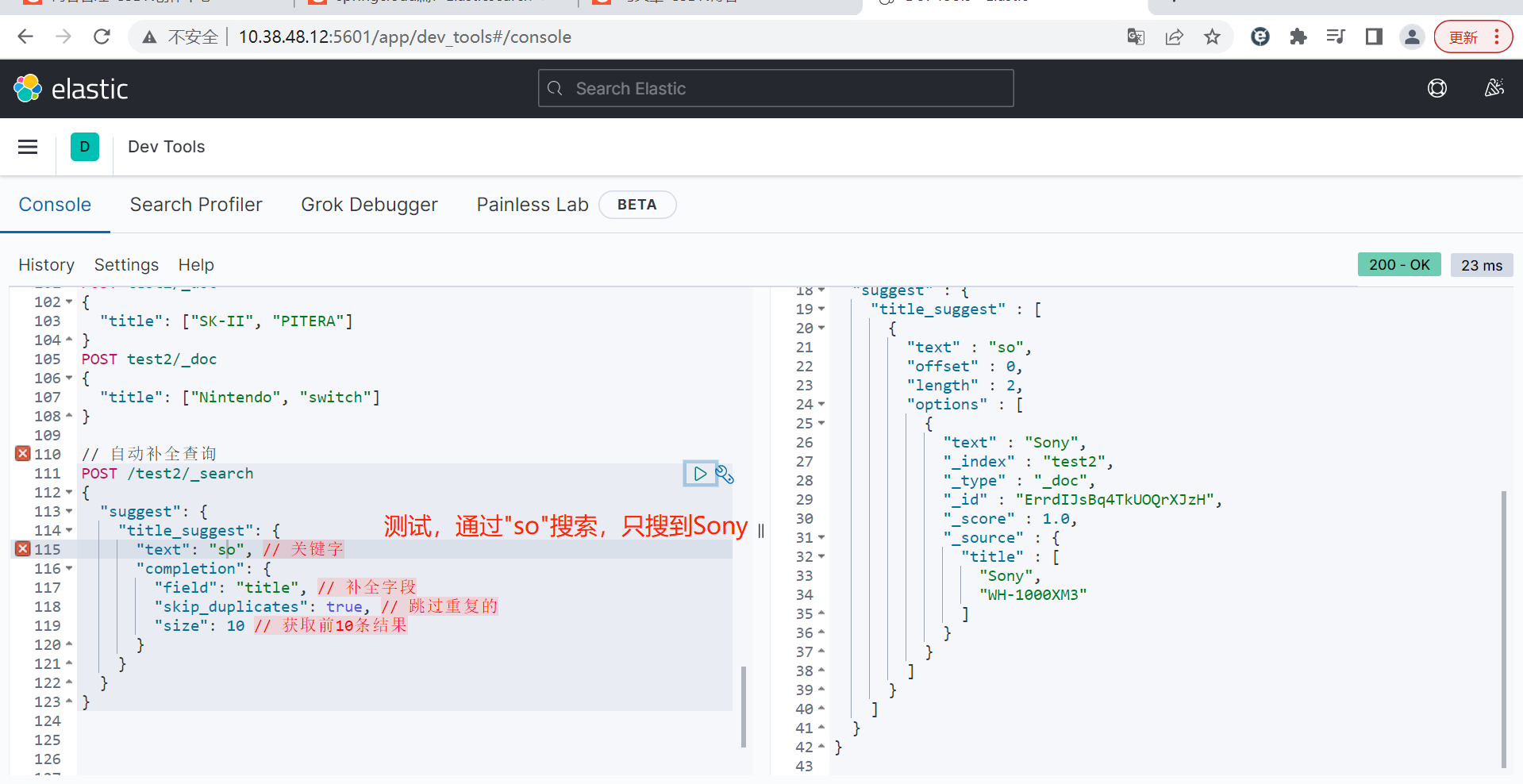Click the browser address bar URL
Viewport: 1523px width, 784px height.
coord(405,37)
